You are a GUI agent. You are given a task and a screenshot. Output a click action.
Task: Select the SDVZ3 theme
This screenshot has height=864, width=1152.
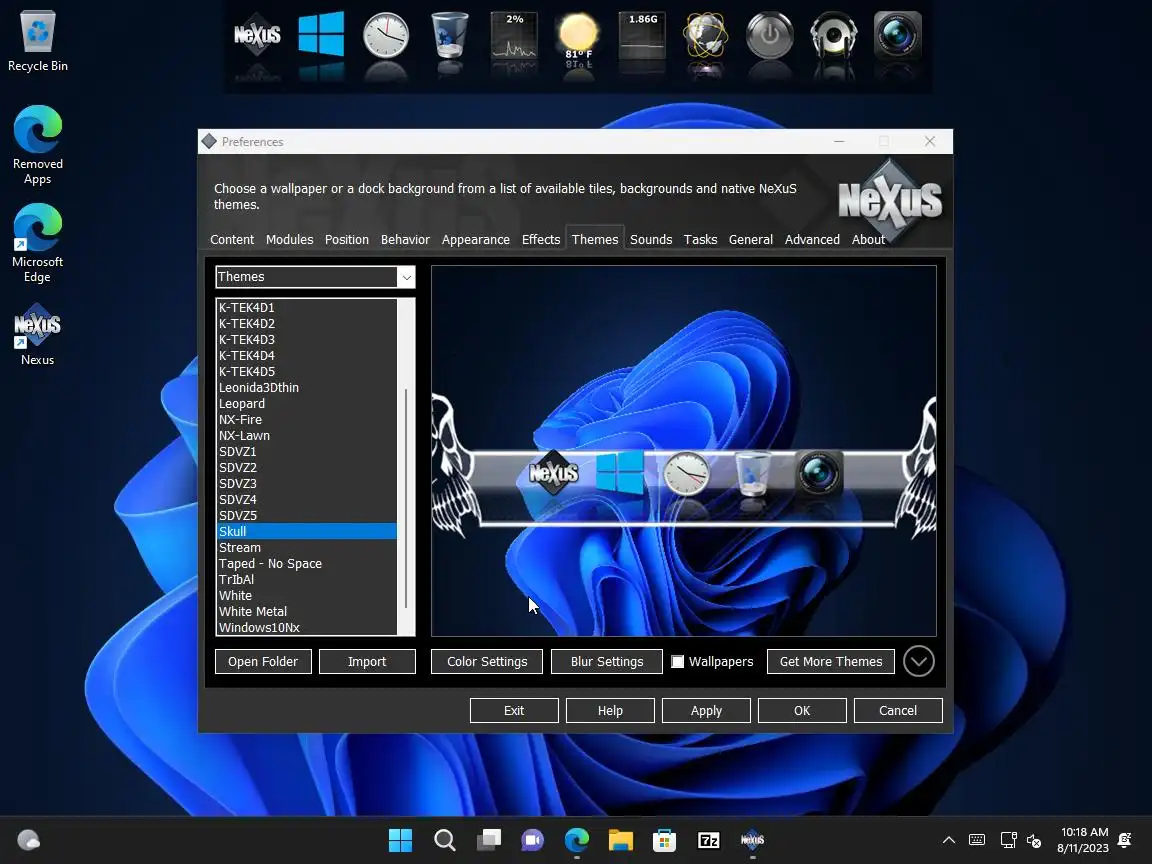coord(306,483)
